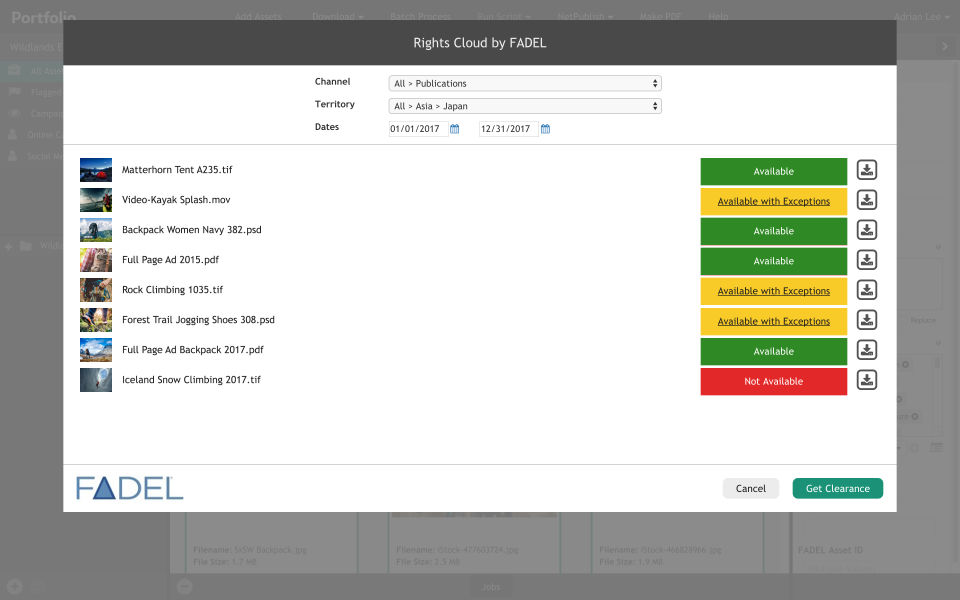960x600 pixels.
Task: Edit the end date 12/31/2017 field
Action: (x=508, y=129)
